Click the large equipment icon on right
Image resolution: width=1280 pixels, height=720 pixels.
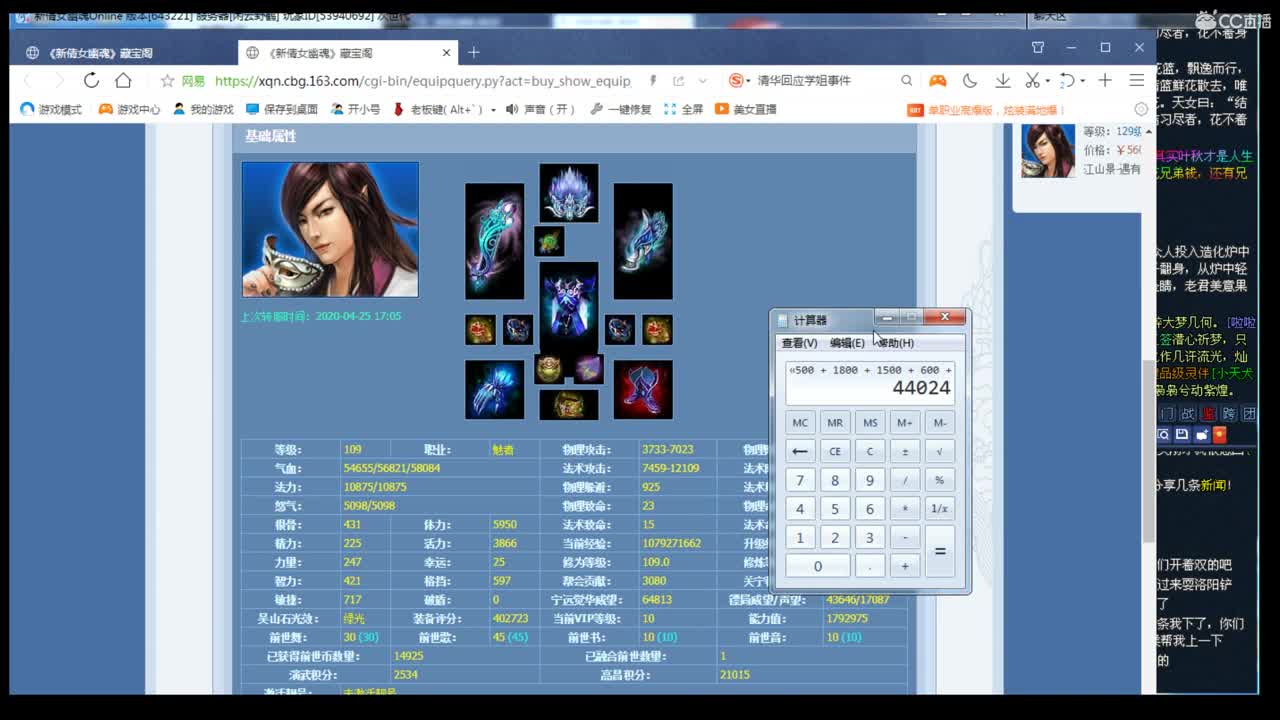click(643, 241)
